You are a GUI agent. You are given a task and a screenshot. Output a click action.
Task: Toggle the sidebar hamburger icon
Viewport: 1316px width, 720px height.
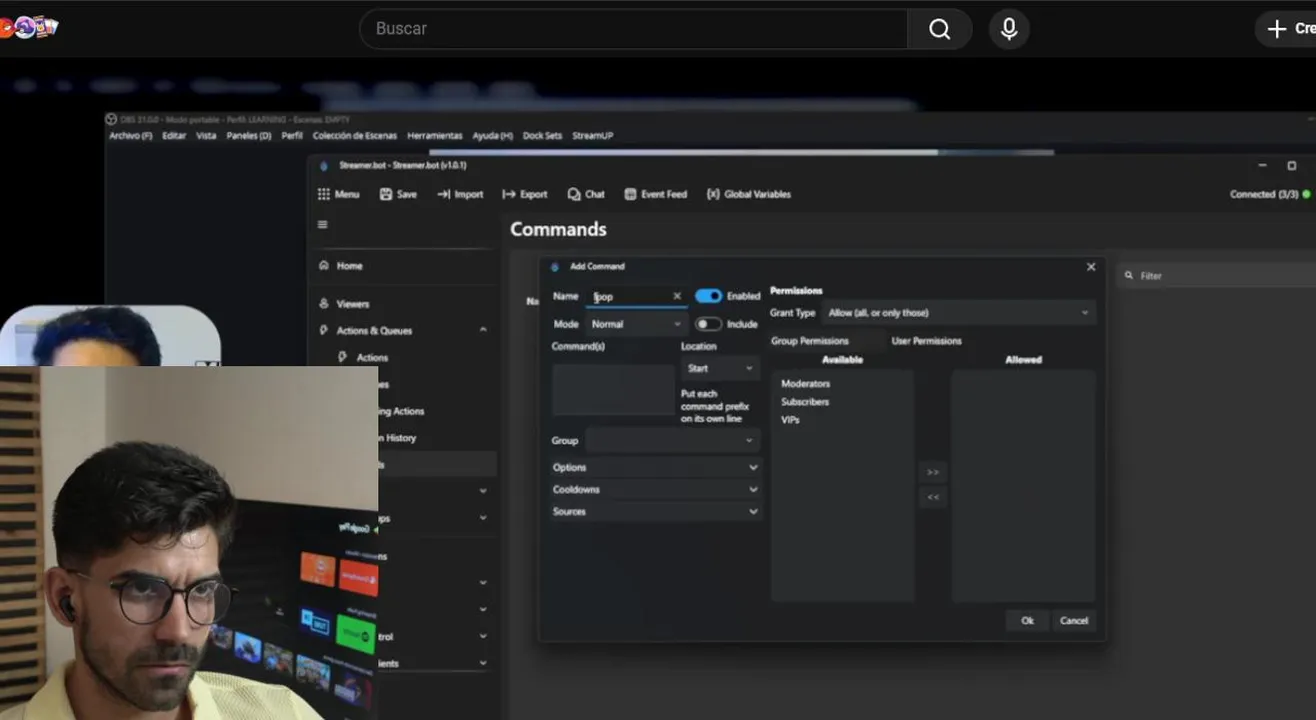tap(322, 224)
